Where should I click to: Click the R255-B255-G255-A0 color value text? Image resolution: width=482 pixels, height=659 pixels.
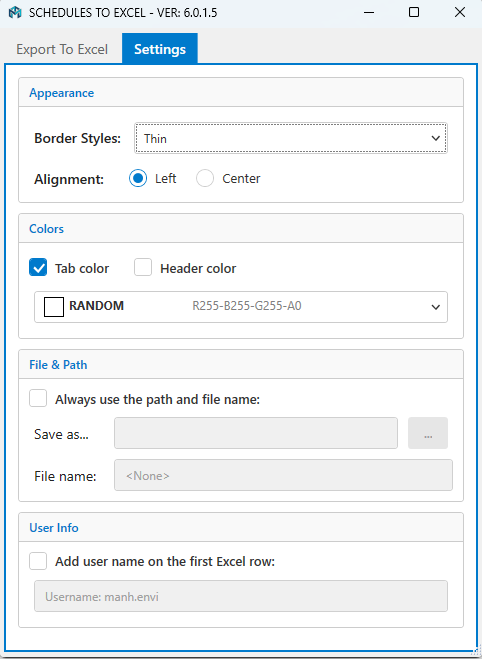tap(247, 306)
